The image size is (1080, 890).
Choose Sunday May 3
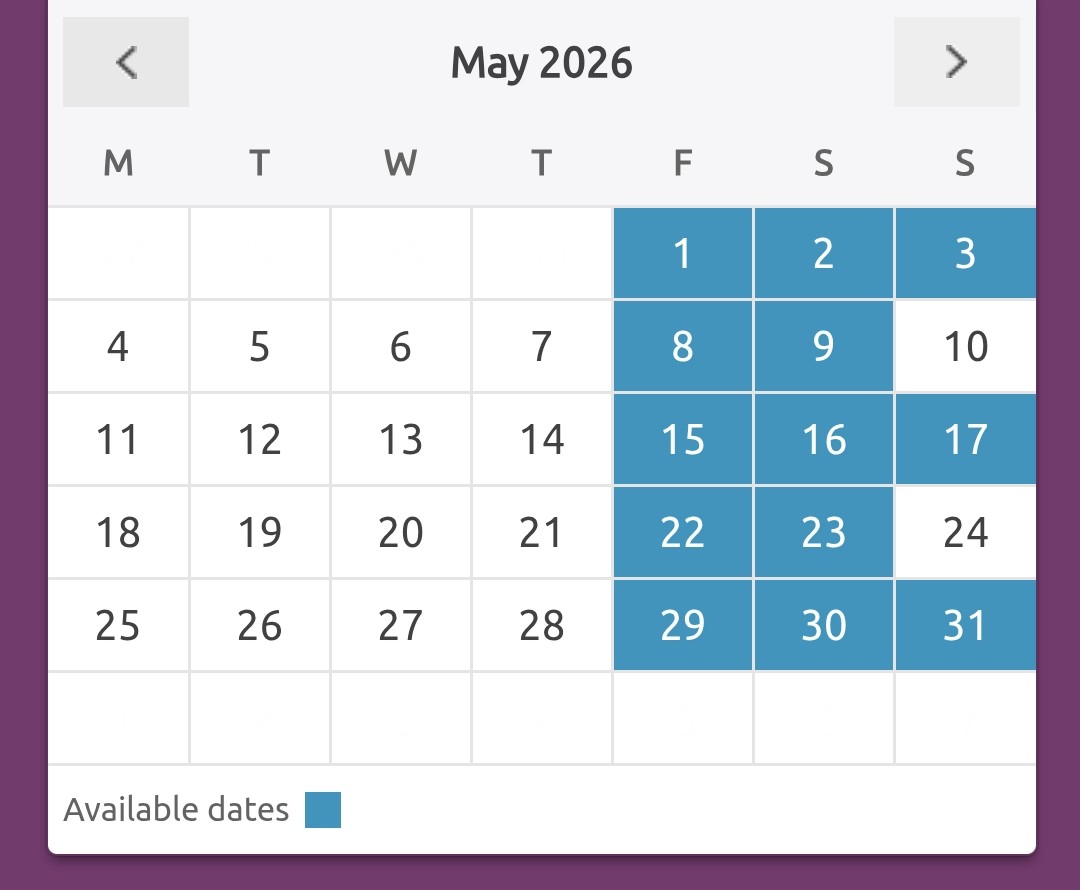[965, 254]
